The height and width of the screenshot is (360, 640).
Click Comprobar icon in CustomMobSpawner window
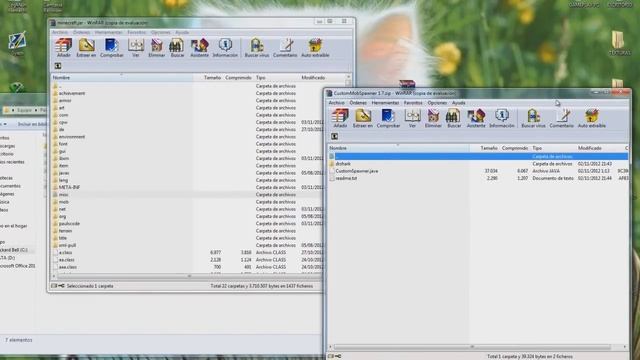pyautogui.click(x=388, y=118)
